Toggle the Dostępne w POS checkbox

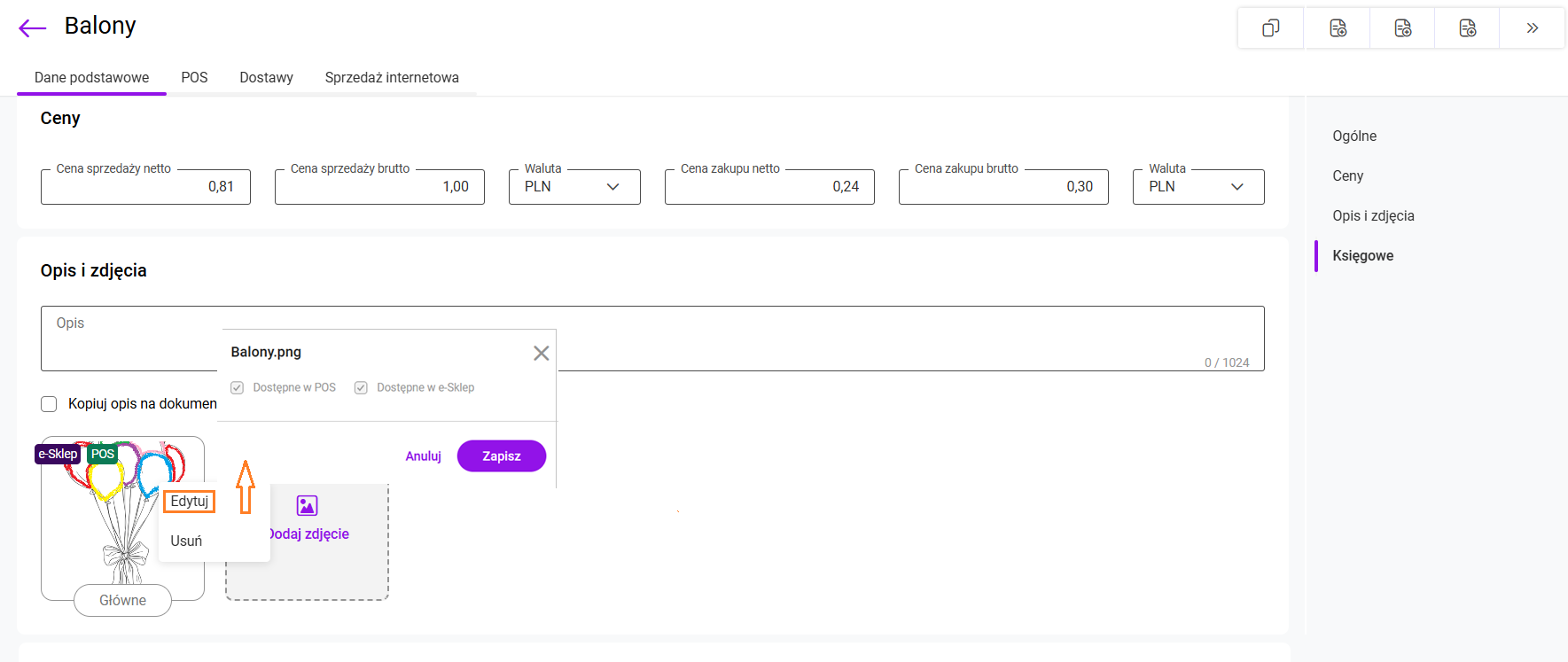[x=238, y=388]
